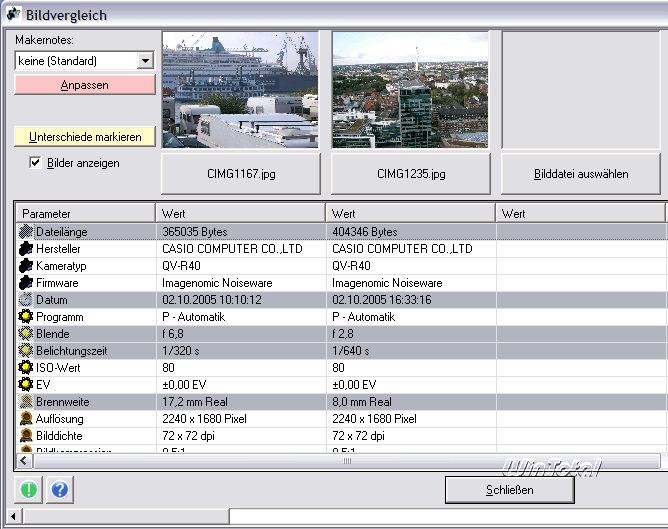Click Bilddatei auswählen to load third image
668x529 pixels.
click(580, 174)
